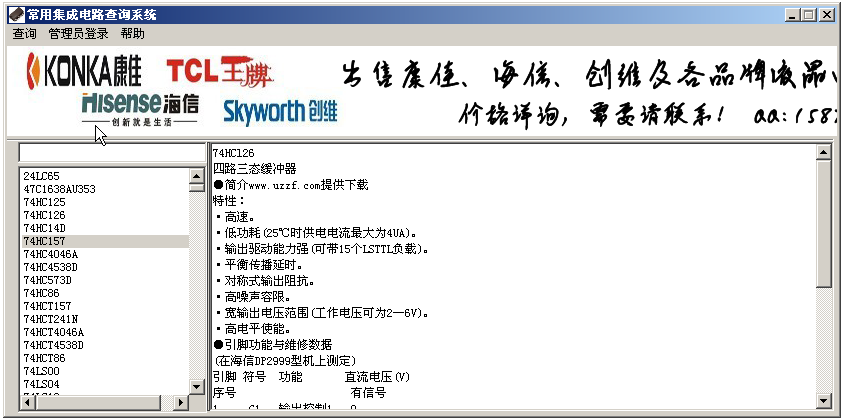Select 74HCT4538D in the chip list
The height and width of the screenshot is (419, 844).
click(106, 345)
